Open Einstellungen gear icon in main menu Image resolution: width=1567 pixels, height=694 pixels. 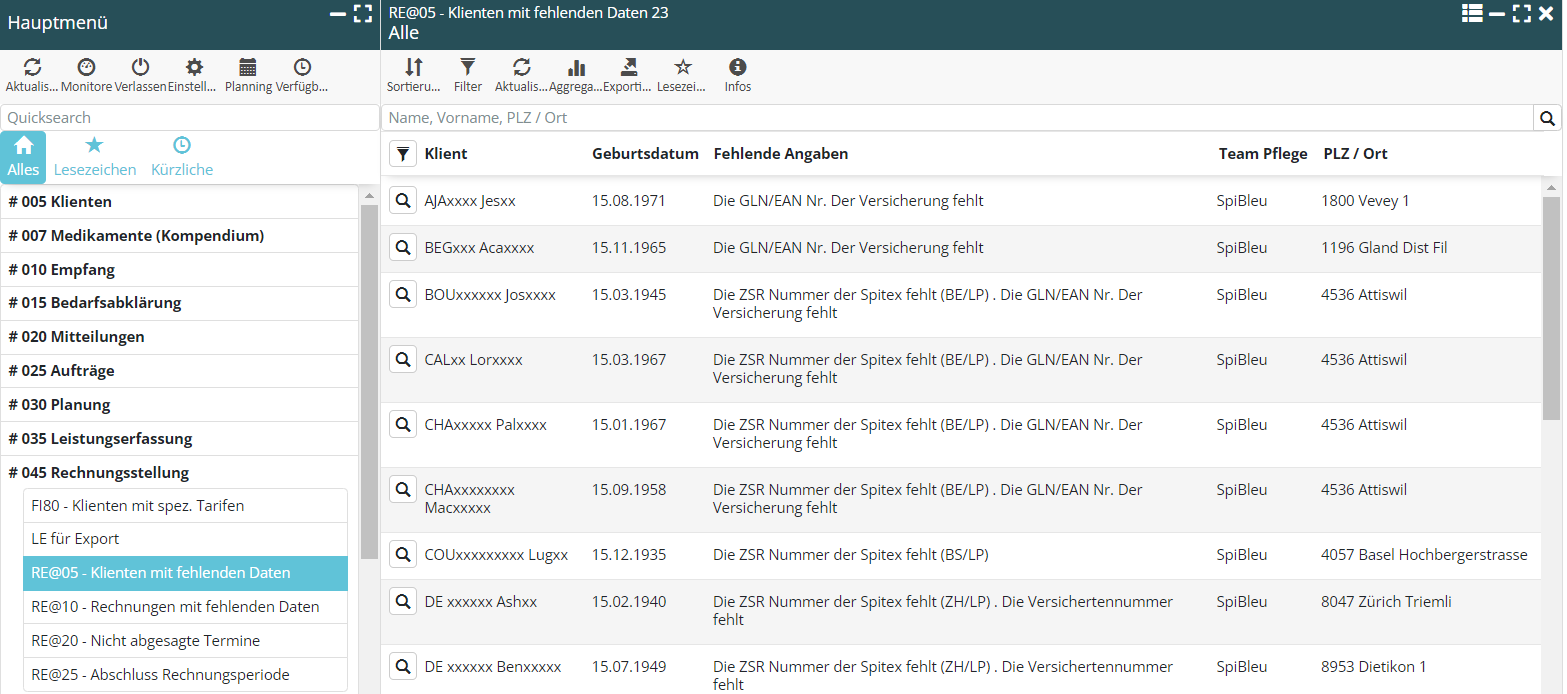click(x=194, y=68)
